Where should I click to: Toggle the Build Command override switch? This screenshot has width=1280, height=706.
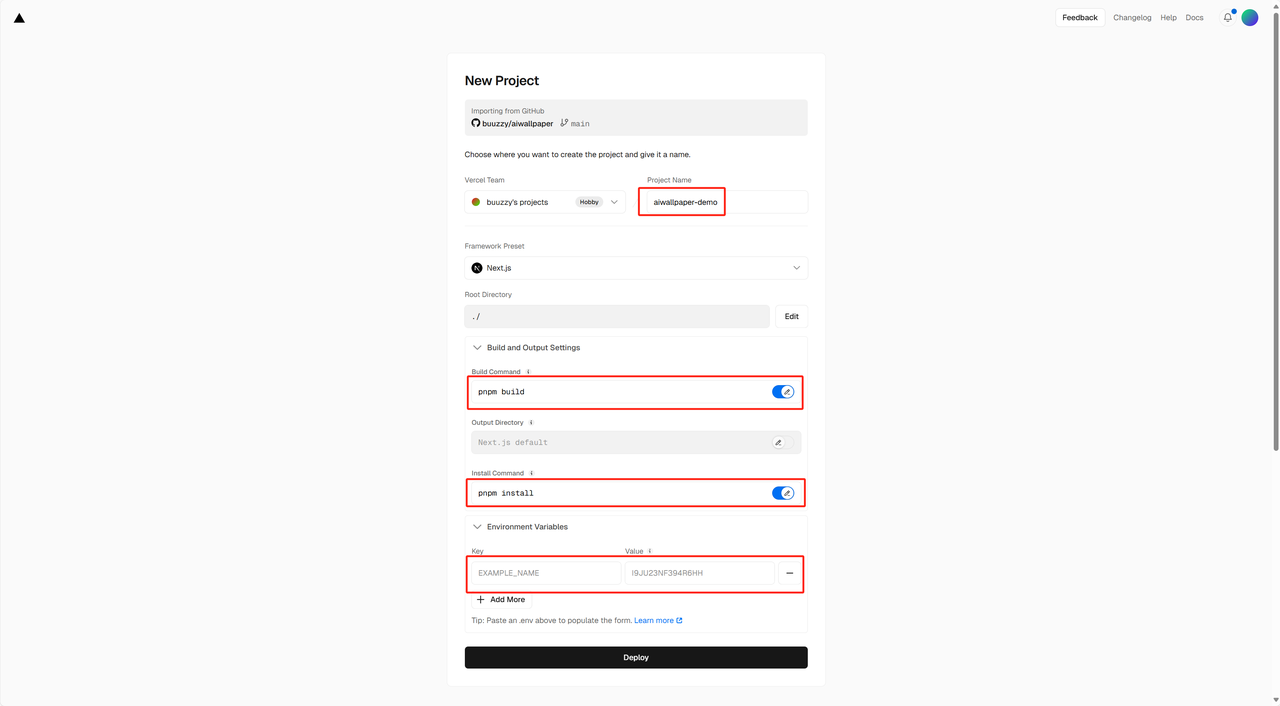[783, 392]
